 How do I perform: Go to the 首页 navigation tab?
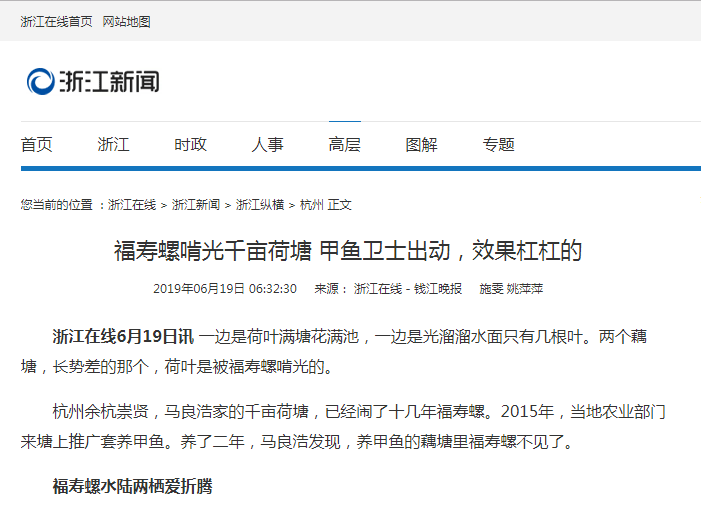(x=36, y=144)
